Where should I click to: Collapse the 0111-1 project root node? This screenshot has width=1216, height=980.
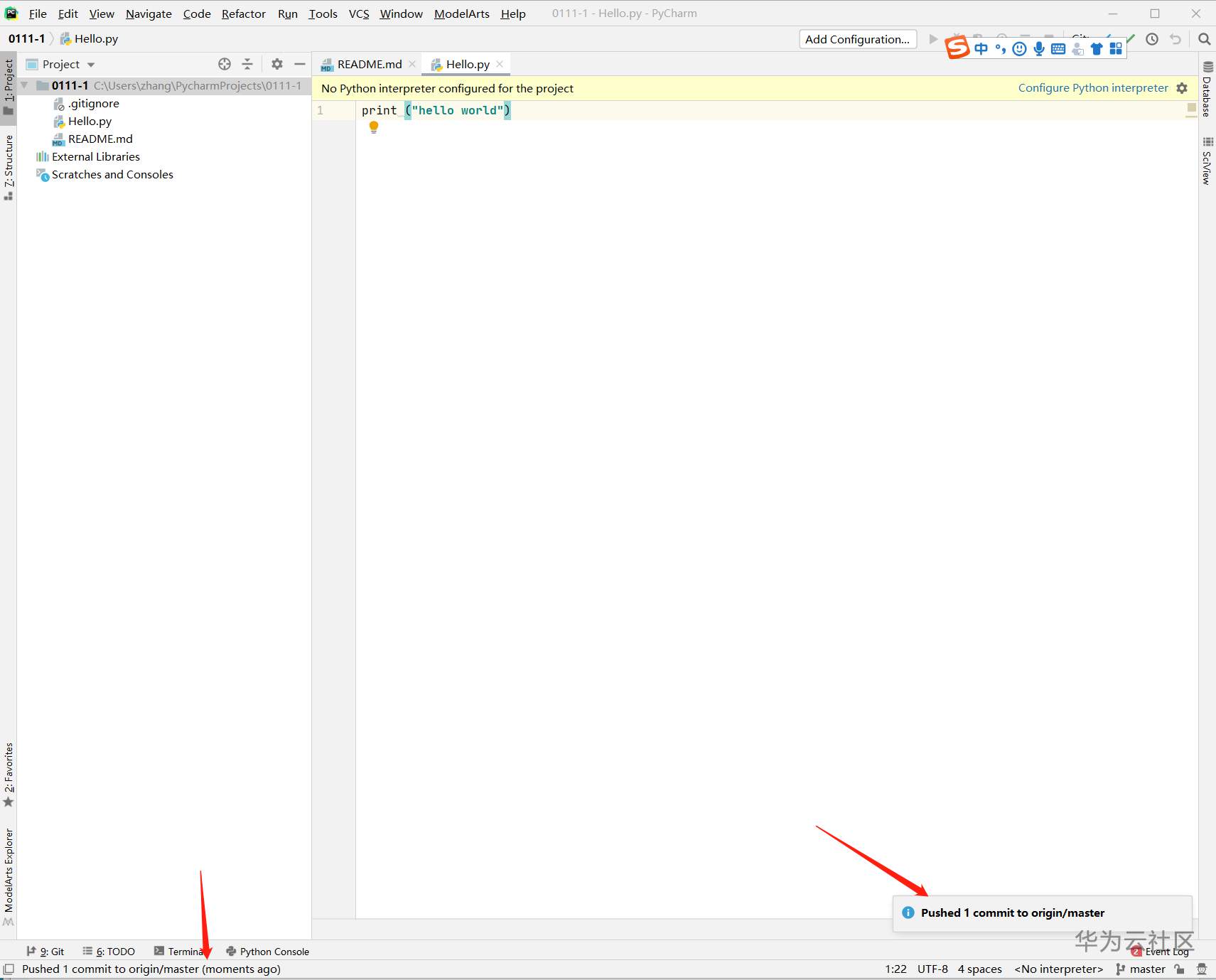tap(24, 85)
